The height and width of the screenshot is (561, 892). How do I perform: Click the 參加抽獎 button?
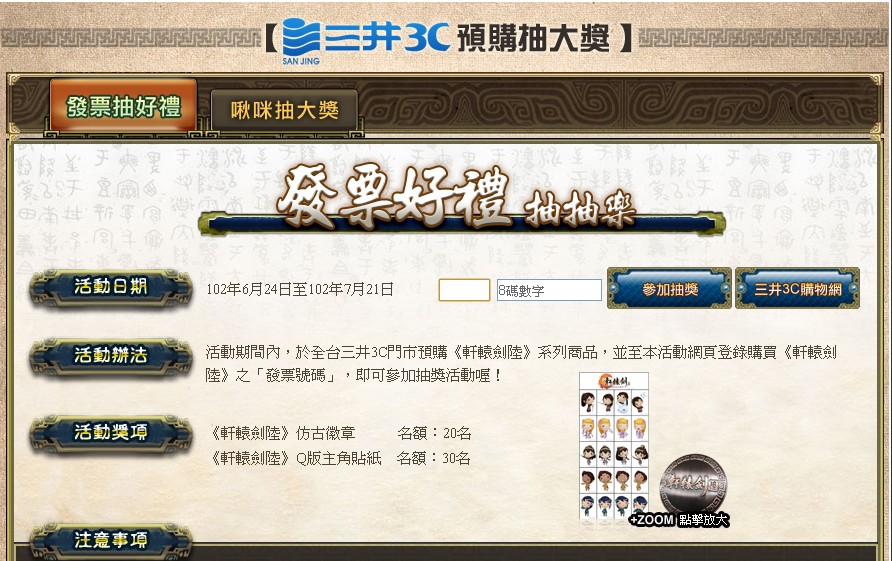click(670, 289)
